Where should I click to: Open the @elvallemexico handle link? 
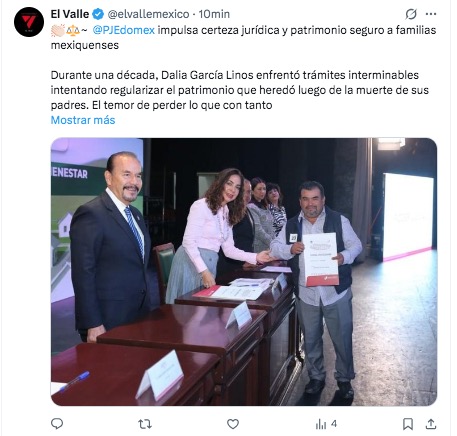coord(148,14)
